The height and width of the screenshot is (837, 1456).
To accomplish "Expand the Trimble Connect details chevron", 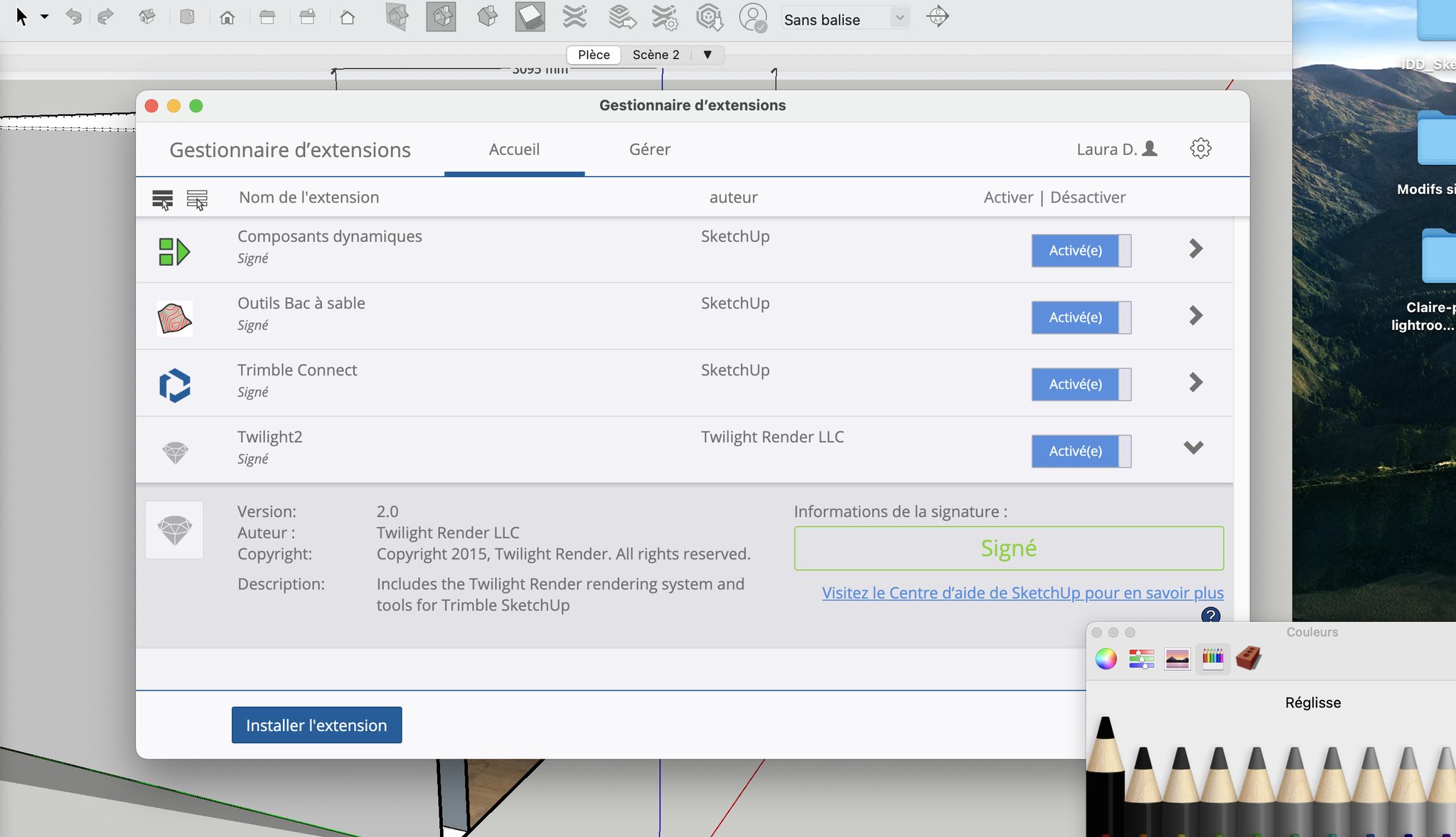I will click(x=1195, y=383).
